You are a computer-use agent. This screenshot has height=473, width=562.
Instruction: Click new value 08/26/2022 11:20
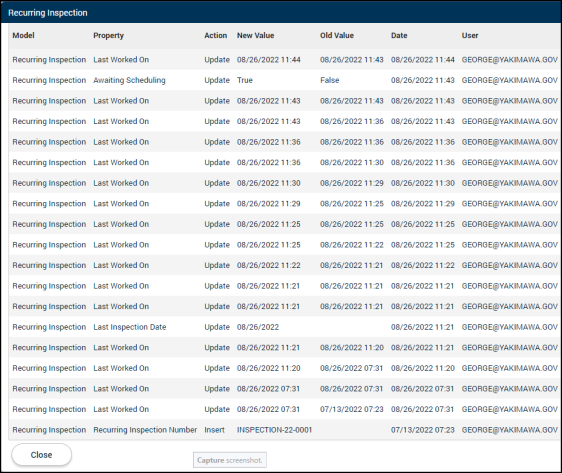coord(269,368)
